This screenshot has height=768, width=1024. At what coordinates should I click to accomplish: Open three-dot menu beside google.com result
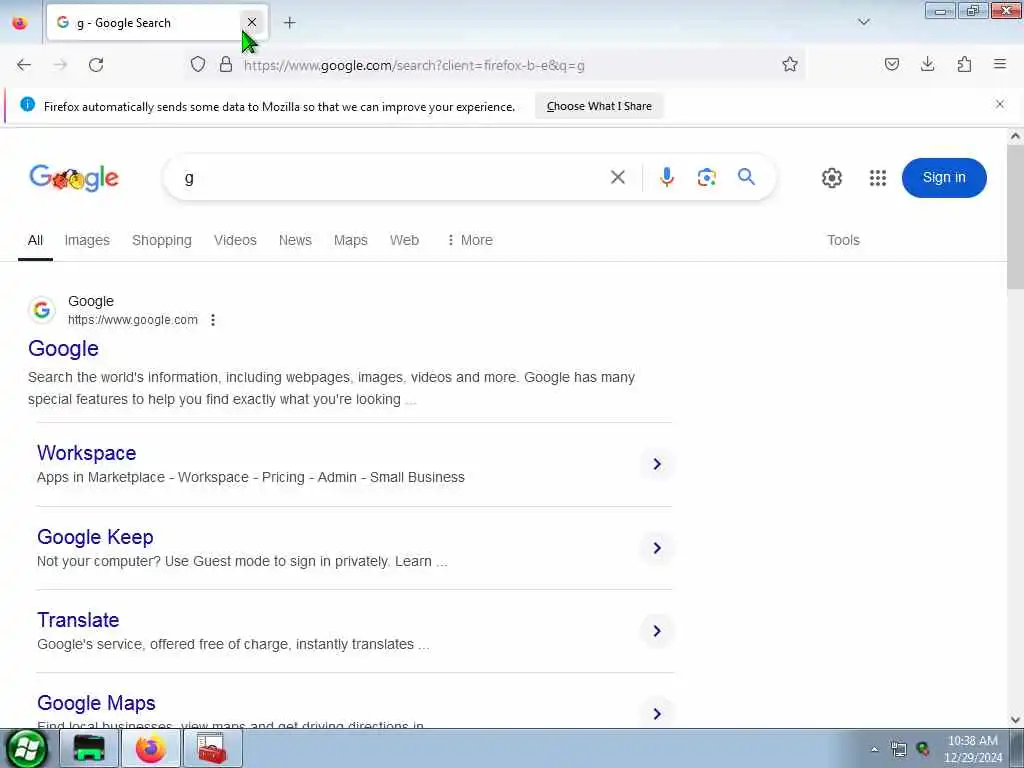[213, 320]
